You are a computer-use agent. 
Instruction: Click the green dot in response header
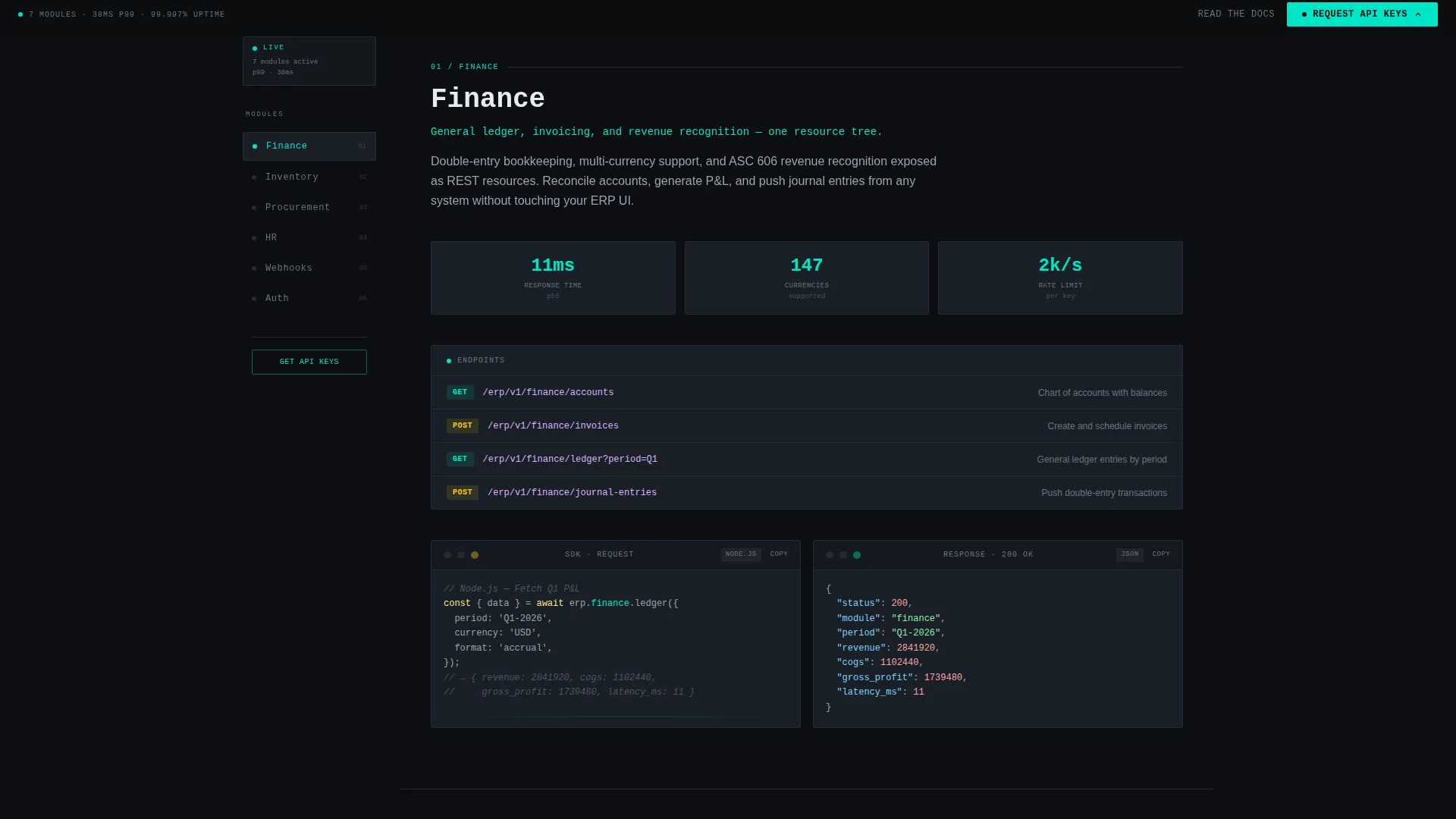[x=857, y=555]
